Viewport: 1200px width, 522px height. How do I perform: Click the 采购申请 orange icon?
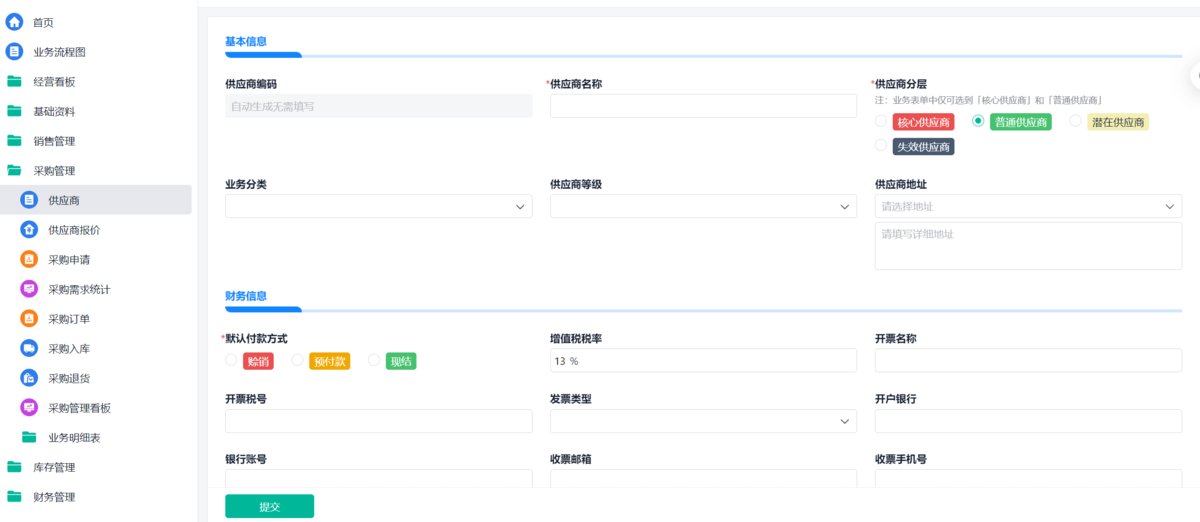29,260
